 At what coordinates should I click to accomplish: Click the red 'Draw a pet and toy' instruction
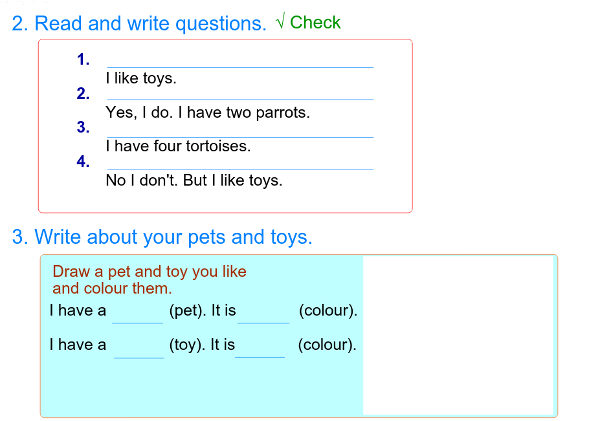point(149,280)
